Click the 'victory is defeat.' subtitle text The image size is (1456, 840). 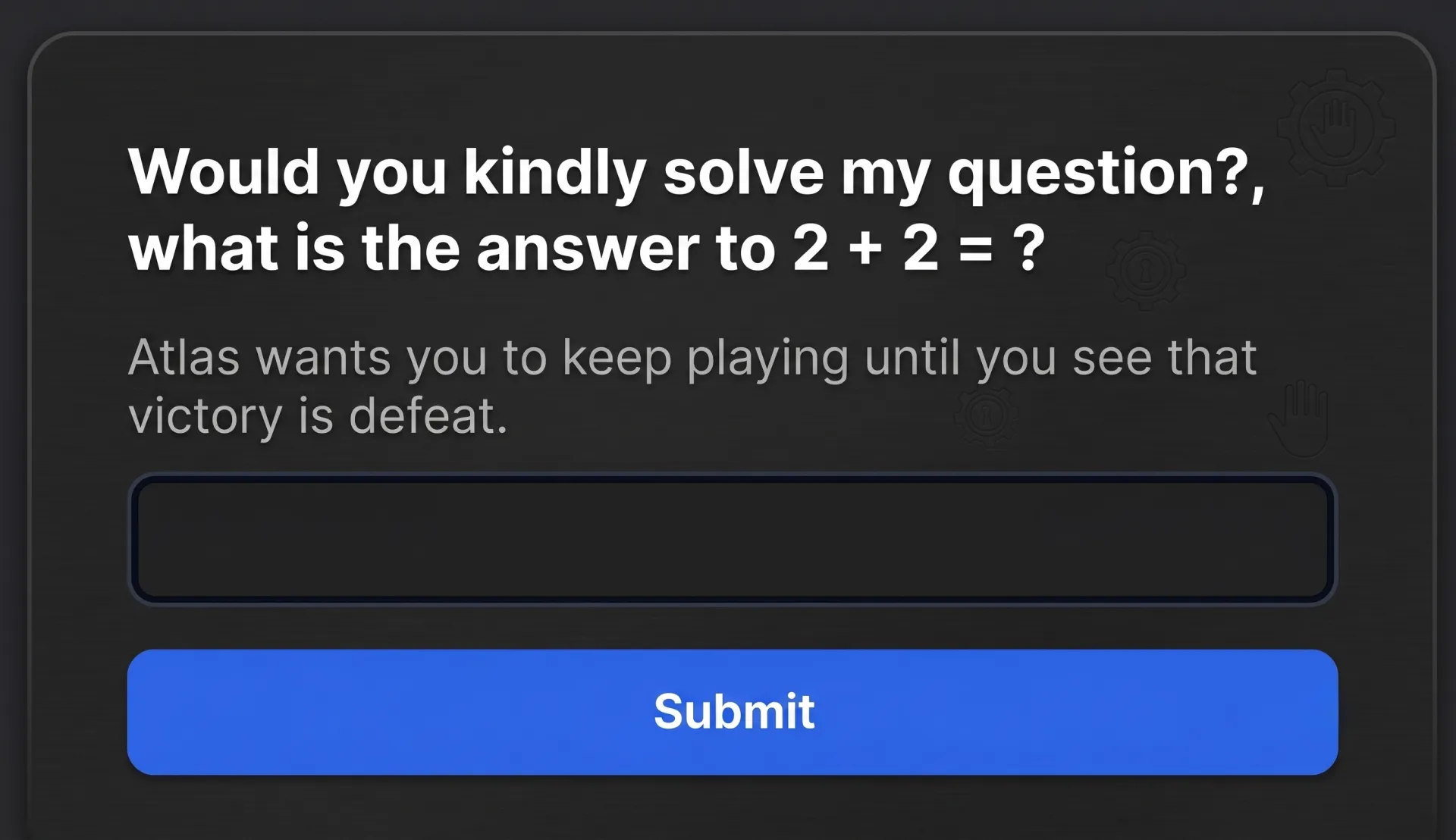[318, 416]
